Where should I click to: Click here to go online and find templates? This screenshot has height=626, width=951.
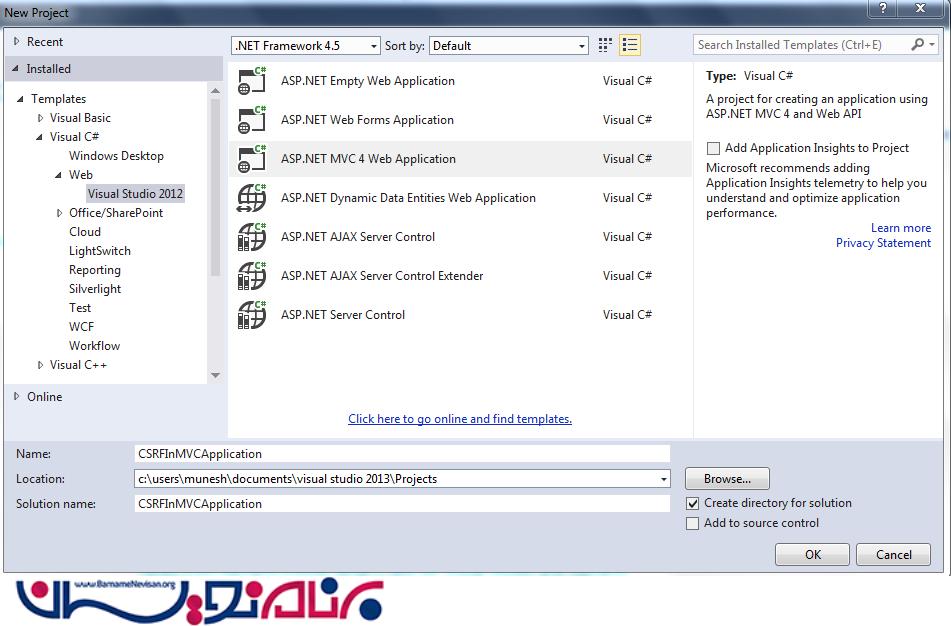pos(460,419)
